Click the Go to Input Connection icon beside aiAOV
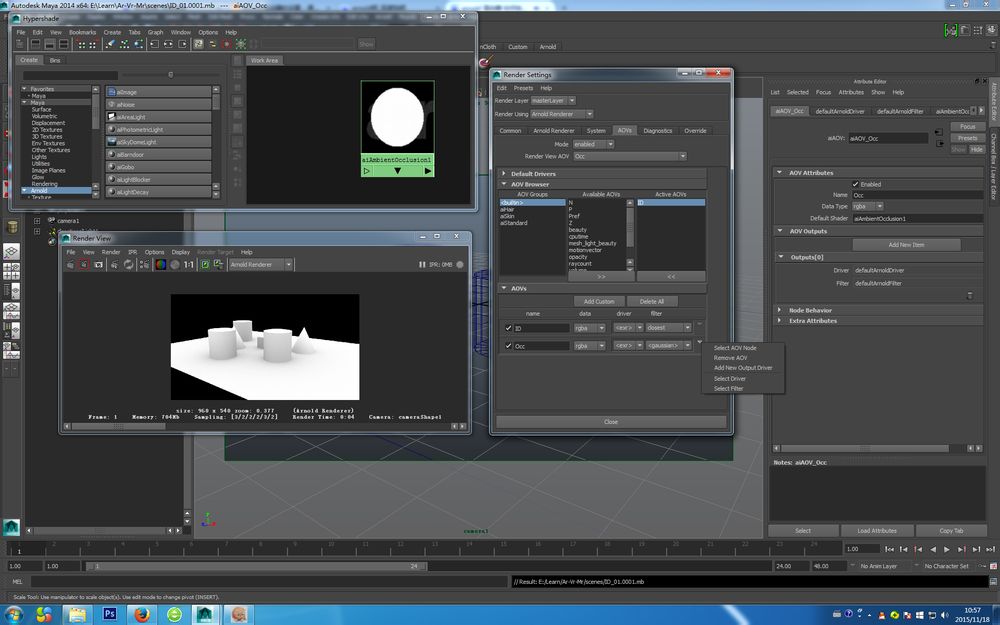The image size is (1000, 625). pos(939,132)
